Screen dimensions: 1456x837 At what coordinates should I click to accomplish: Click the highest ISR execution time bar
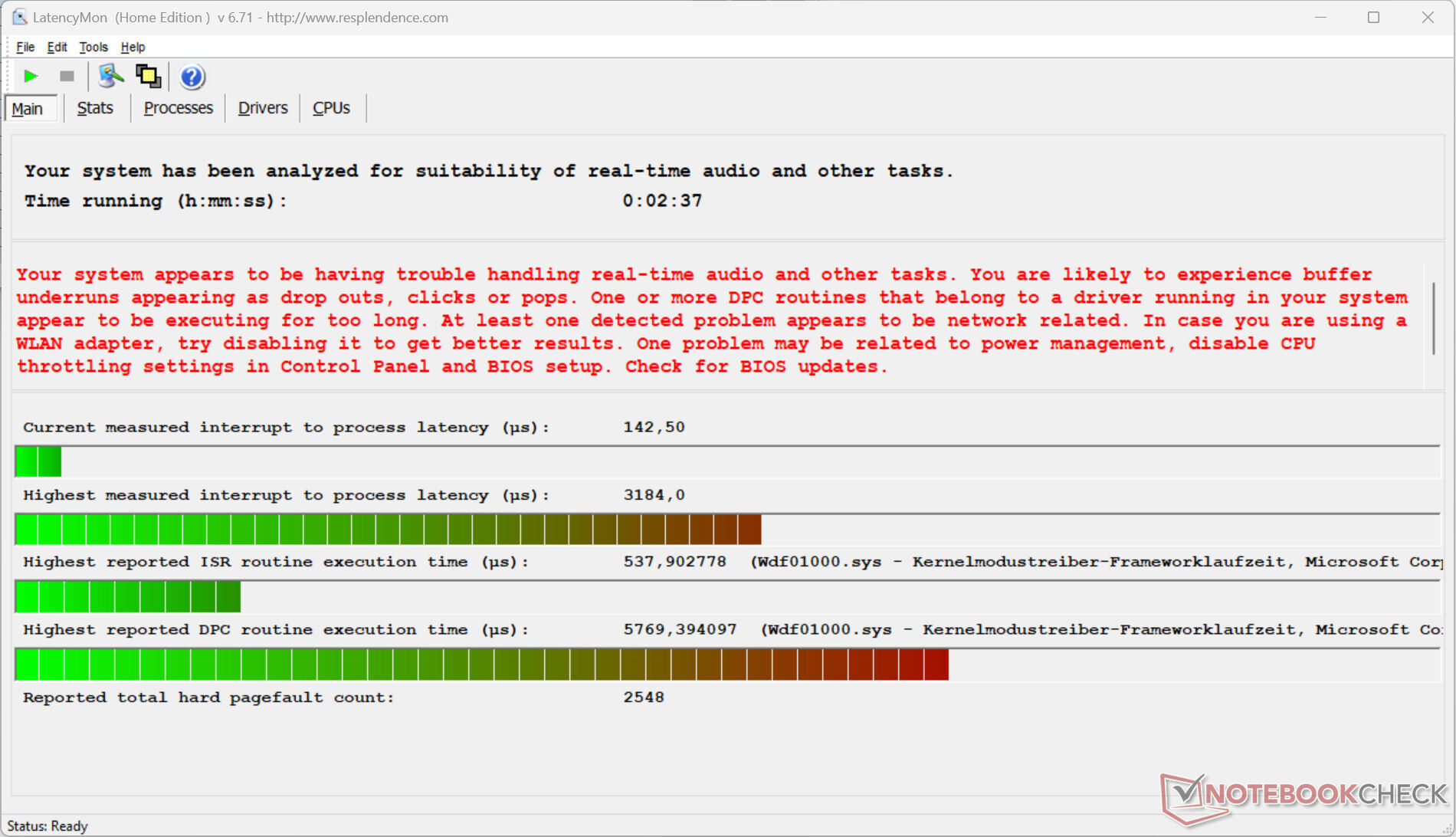click(727, 596)
